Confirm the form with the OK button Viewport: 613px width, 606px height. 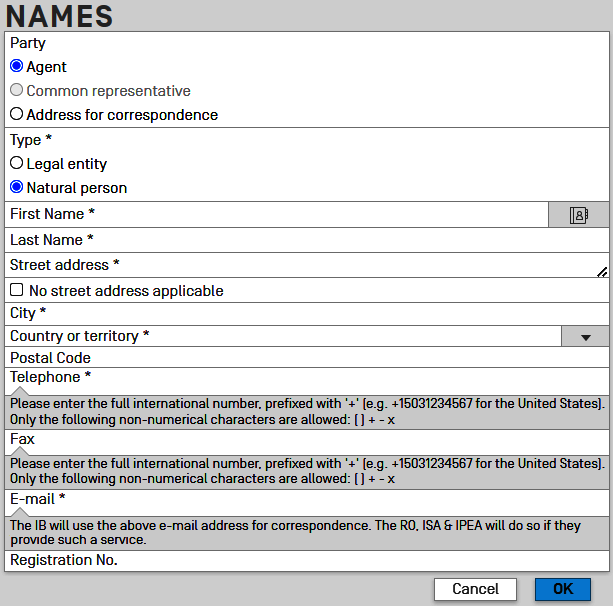coord(563,589)
